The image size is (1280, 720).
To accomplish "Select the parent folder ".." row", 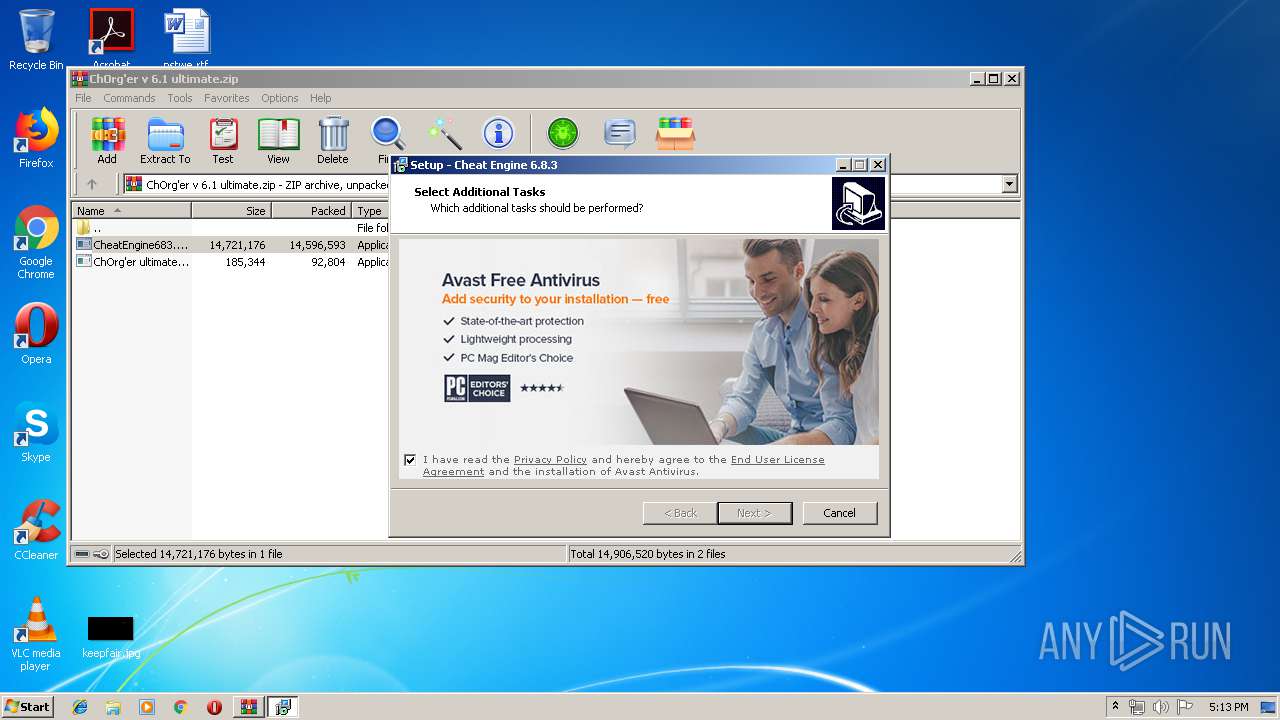I will (232, 228).
